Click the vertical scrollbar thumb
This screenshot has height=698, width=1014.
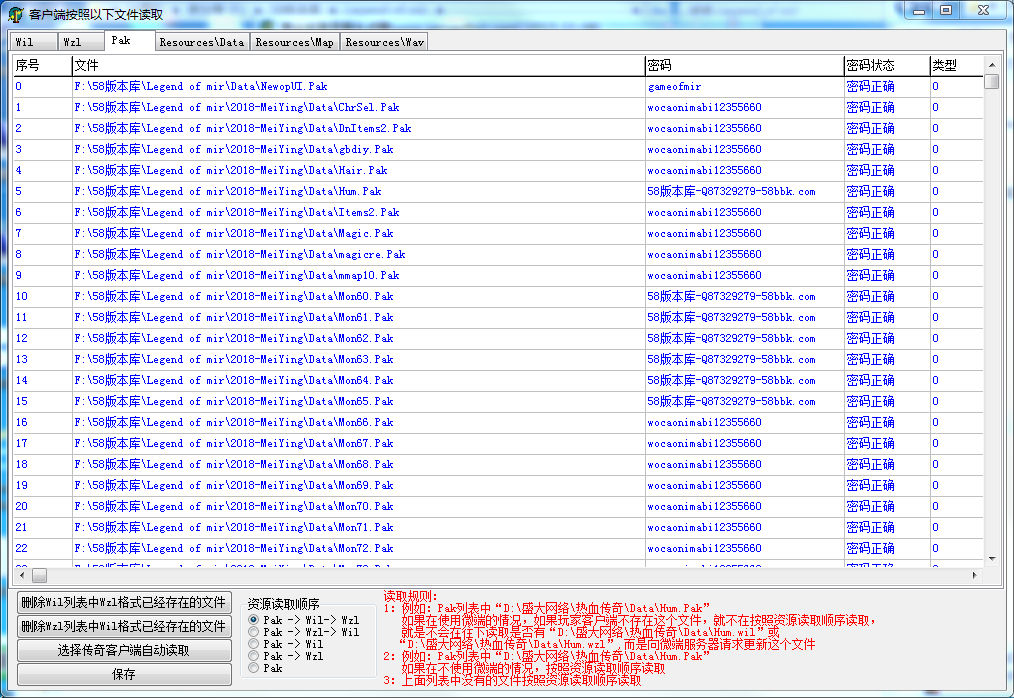click(991, 82)
